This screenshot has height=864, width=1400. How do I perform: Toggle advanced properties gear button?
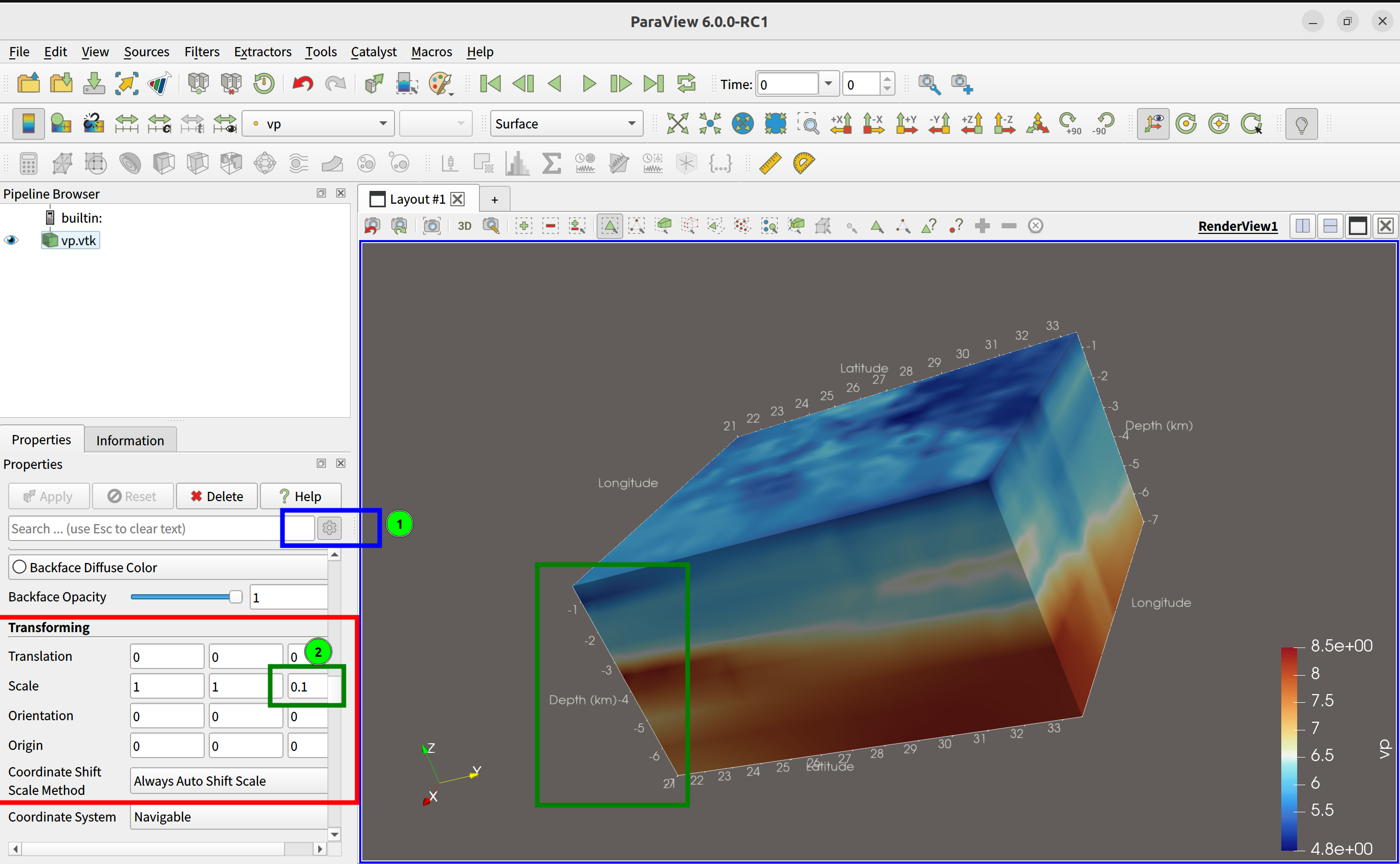[x=330, y=528]
